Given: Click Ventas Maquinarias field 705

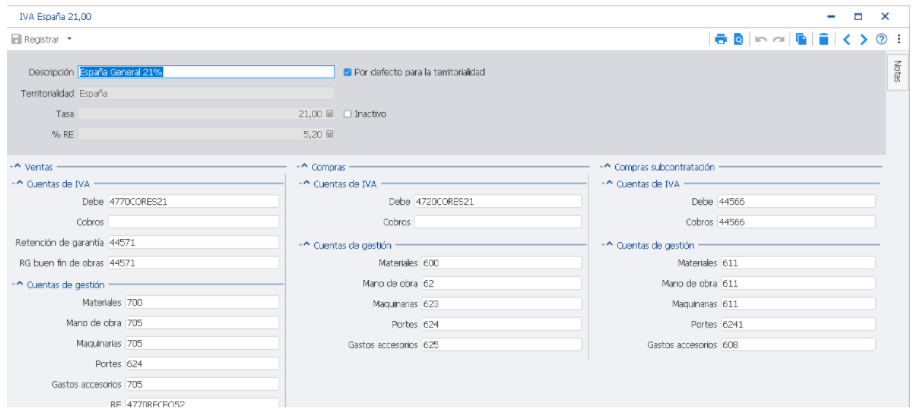Looking at the screenshot, I should [202, 343].
